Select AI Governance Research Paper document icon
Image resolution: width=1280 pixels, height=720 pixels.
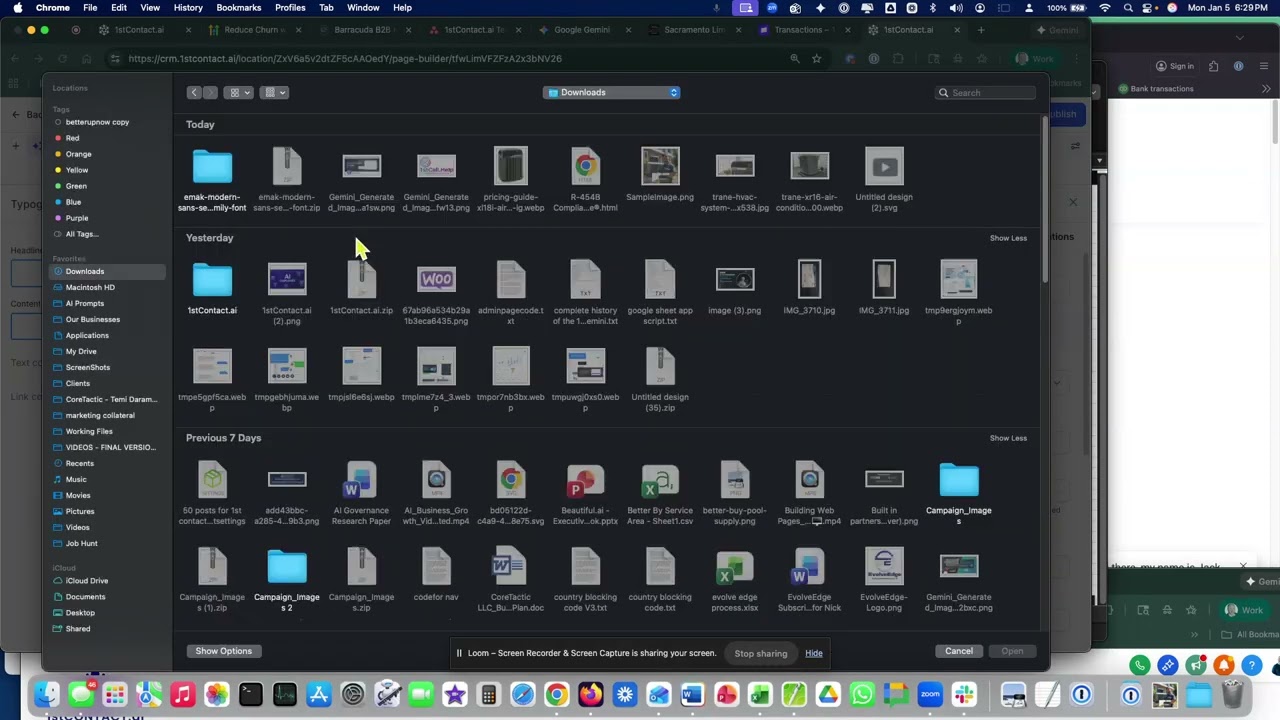tap(361, 480)
